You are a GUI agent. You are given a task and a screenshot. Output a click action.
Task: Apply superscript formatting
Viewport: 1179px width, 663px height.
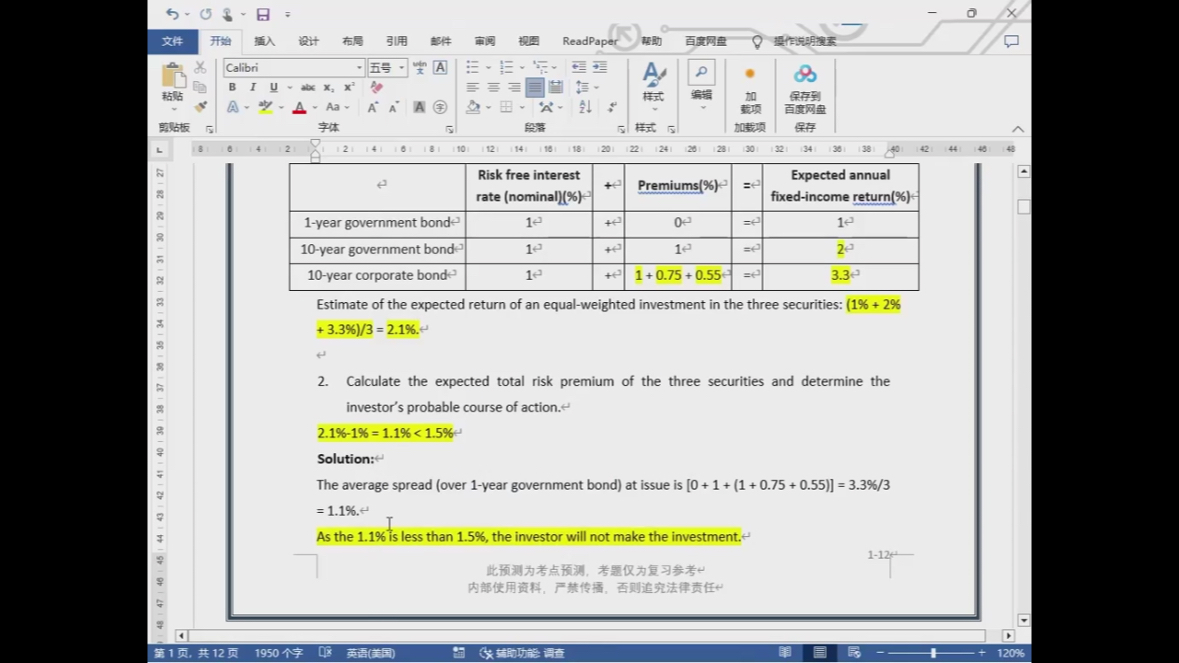pos(349,87)
